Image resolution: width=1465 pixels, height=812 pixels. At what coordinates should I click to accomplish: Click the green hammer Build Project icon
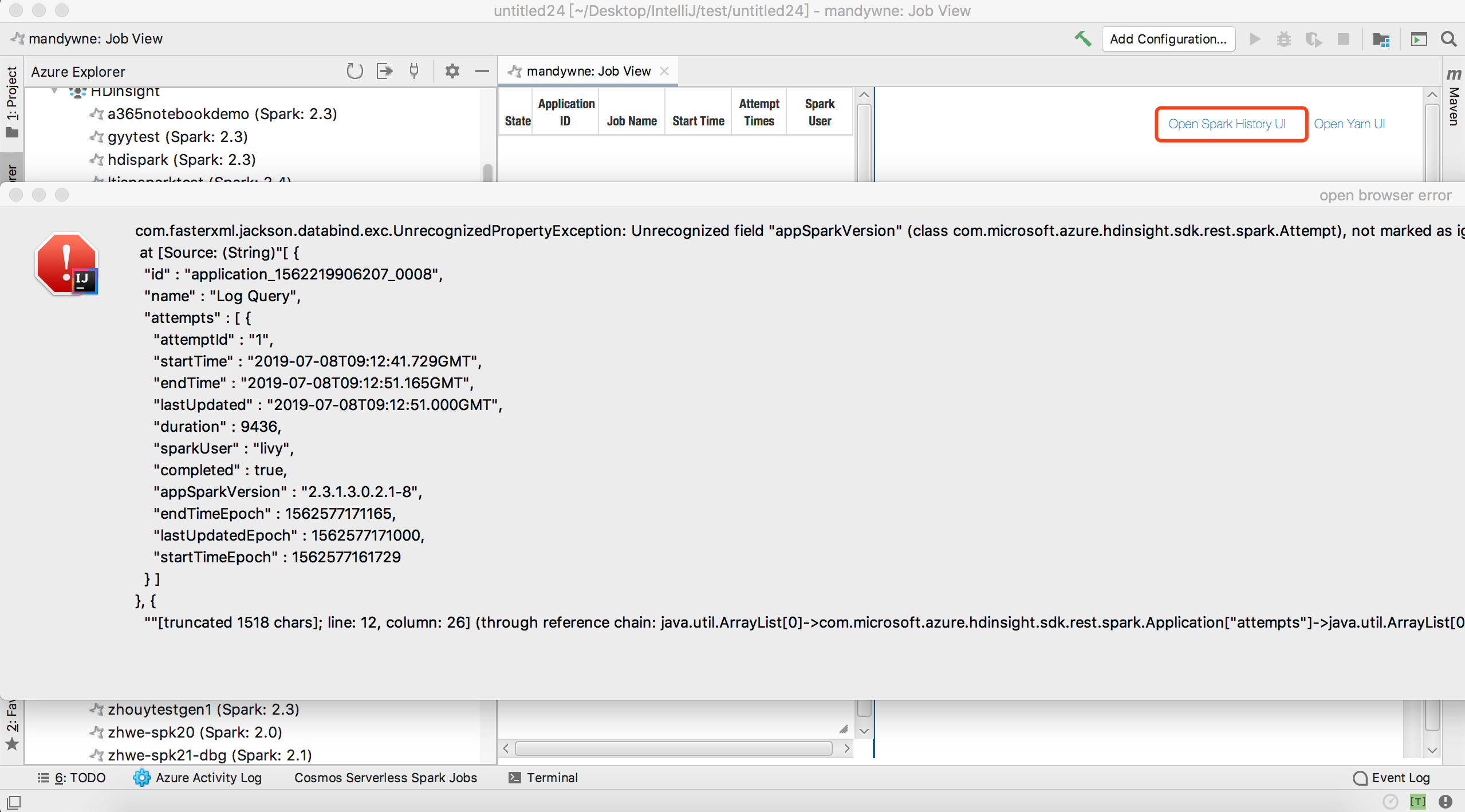(1082, 39)
